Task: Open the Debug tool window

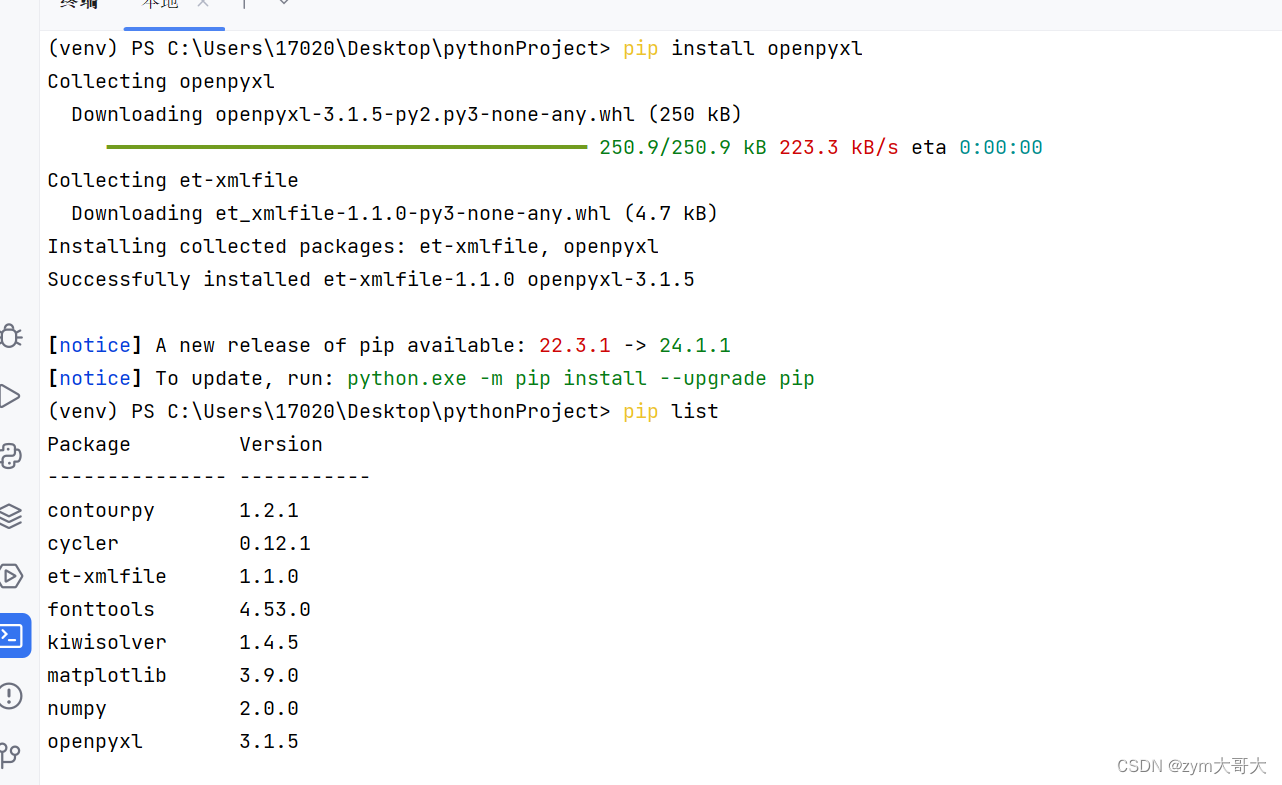Action: pyautogui.click(x=12, y=336)
